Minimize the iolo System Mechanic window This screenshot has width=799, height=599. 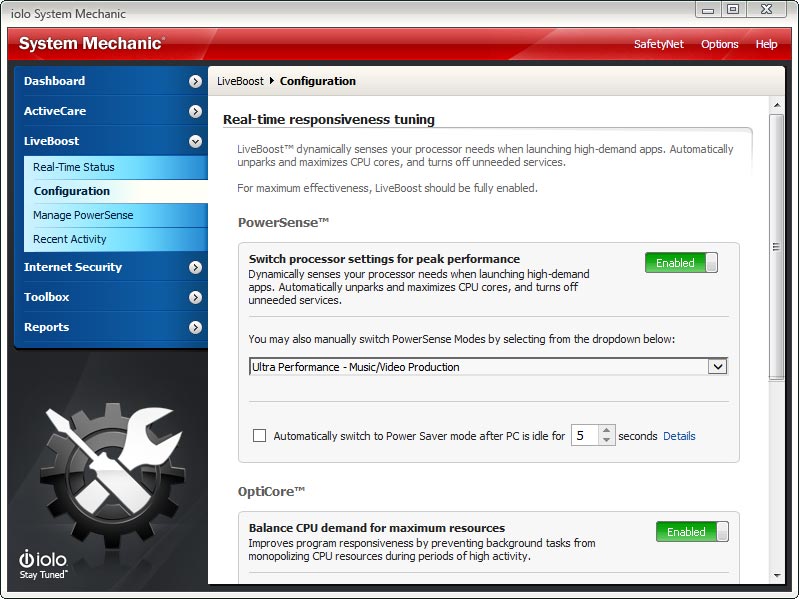(x=708, y=10)
